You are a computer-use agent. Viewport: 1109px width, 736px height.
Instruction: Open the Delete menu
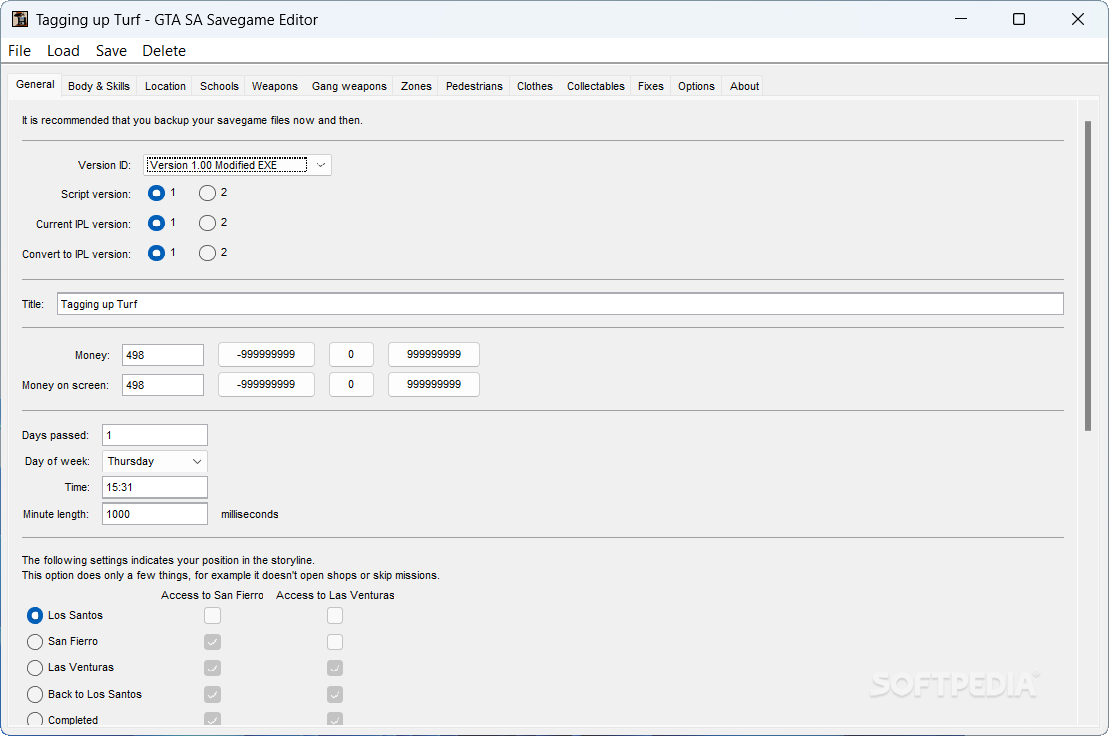point(164,51)
